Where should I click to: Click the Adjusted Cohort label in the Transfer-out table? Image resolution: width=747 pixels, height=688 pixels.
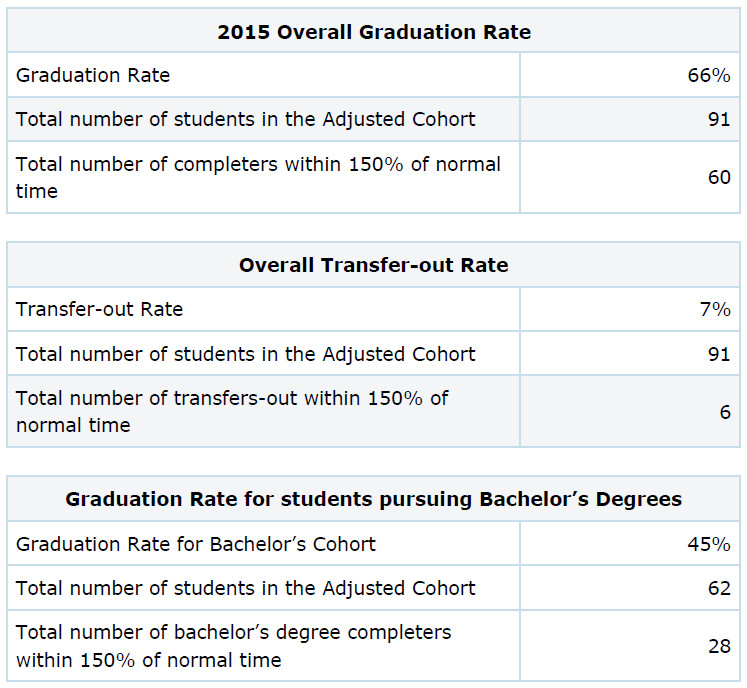[x=246, y=354]
